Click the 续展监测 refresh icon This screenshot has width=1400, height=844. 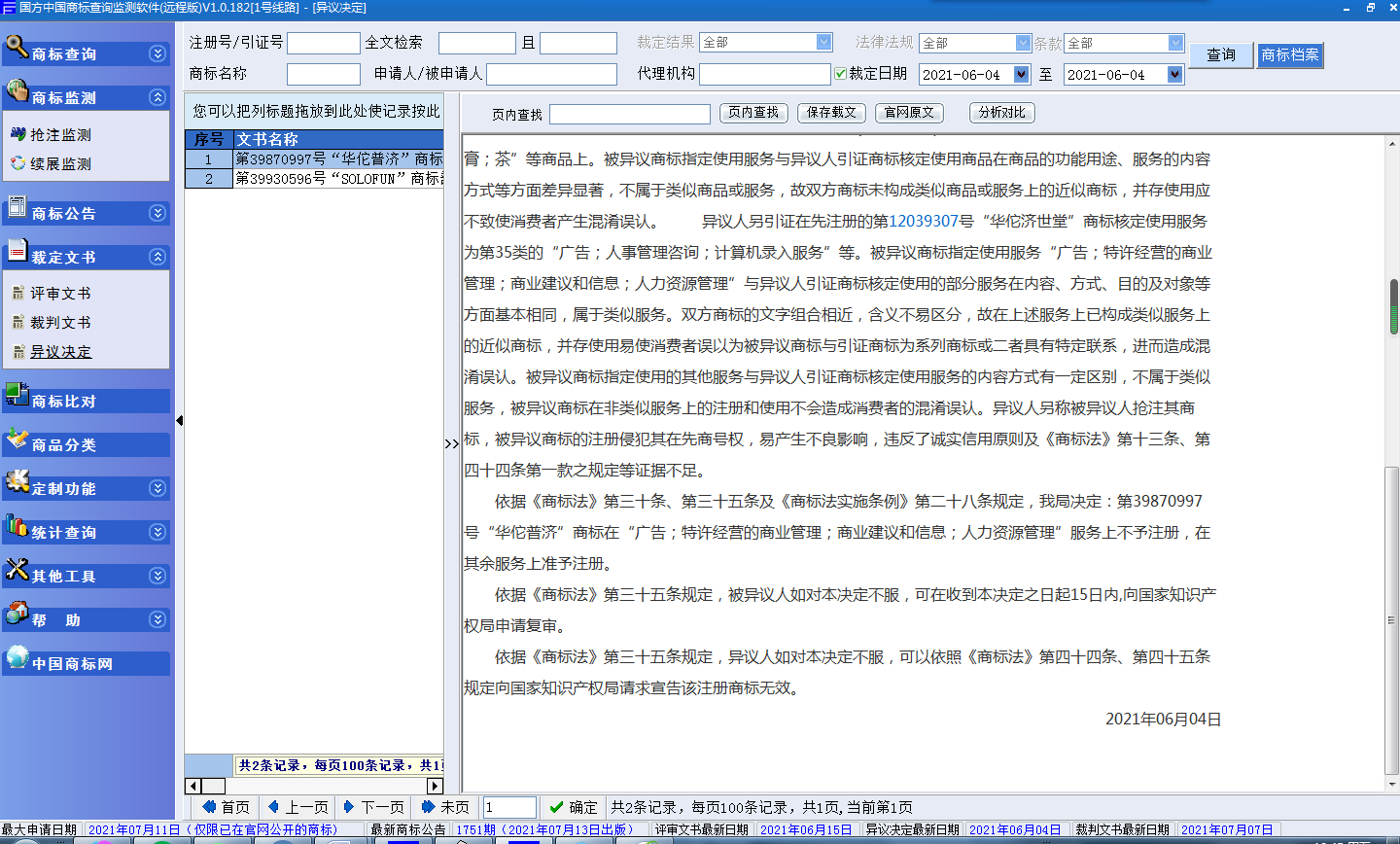(x=17, y=163)
